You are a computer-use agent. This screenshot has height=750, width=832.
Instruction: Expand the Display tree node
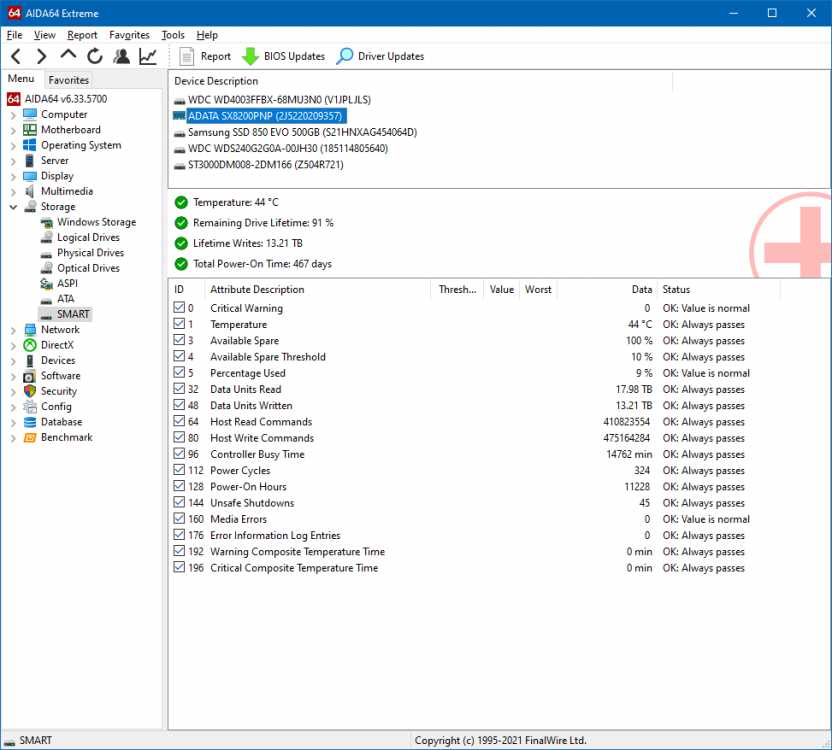click(13, 177)
